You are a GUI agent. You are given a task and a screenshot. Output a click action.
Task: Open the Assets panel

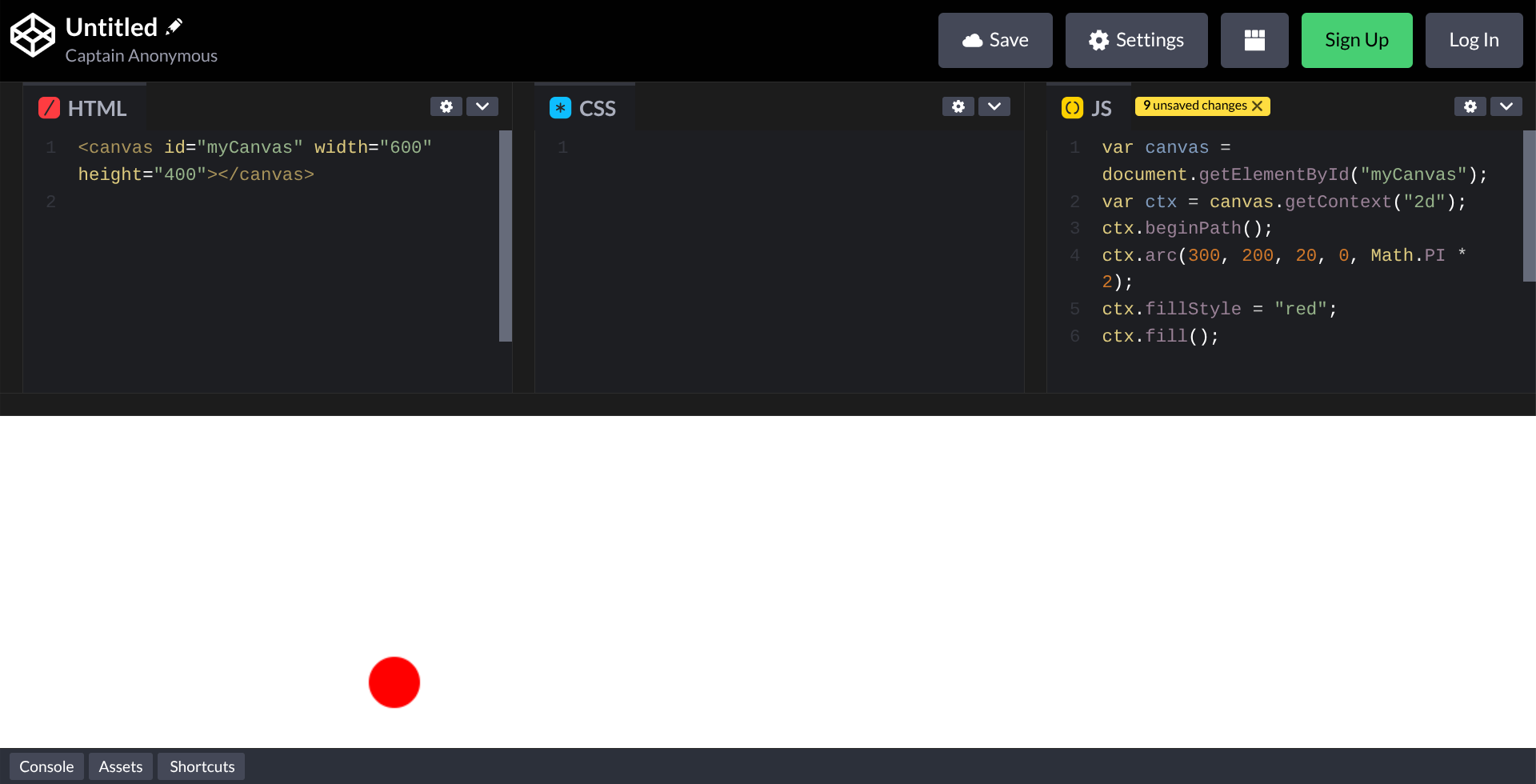click(x=121, y=766)
